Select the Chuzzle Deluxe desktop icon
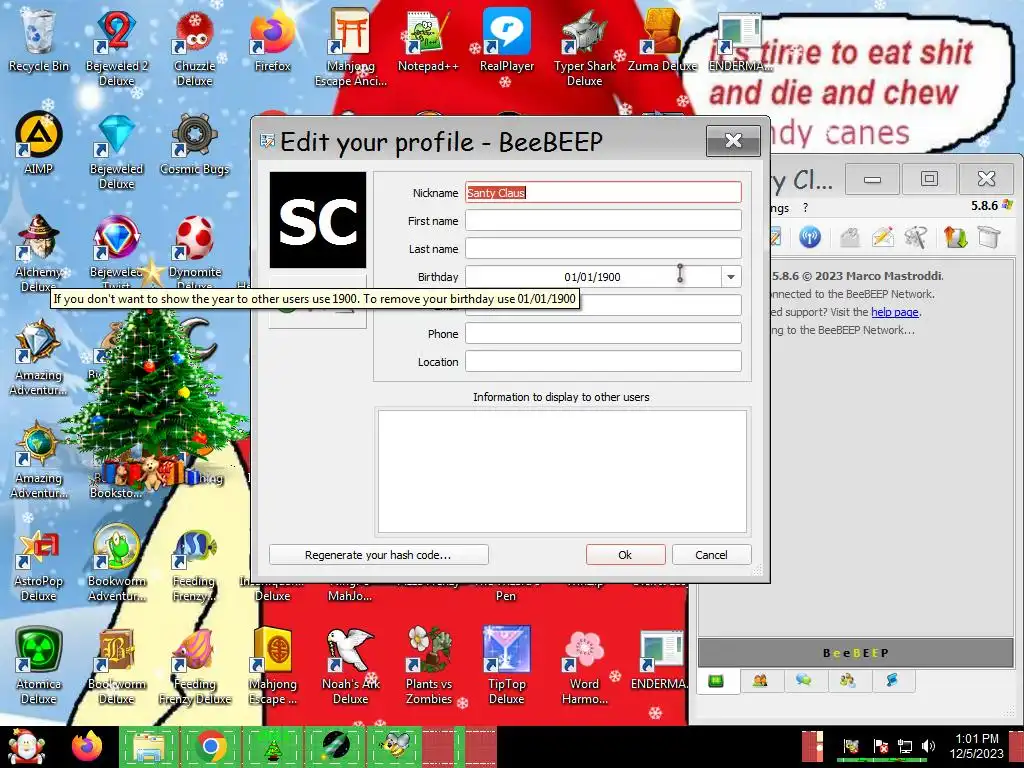The height and width of the screenshot is (768, 1024). (195, 47)
